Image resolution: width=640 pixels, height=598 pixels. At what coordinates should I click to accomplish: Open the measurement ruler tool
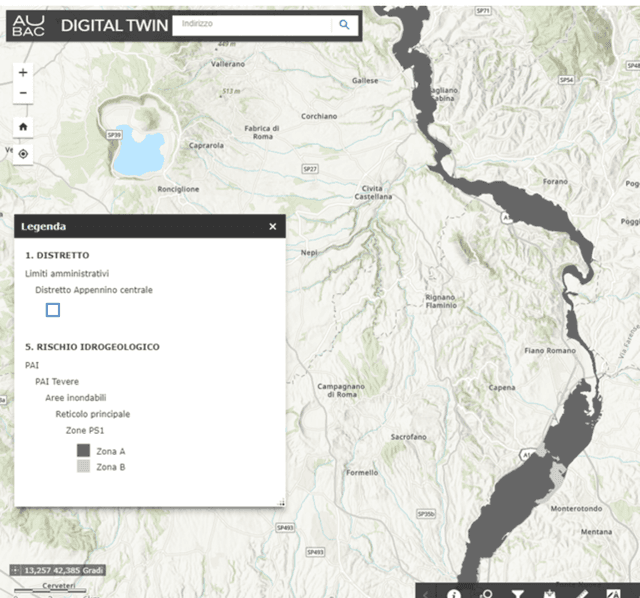(581, 593)
